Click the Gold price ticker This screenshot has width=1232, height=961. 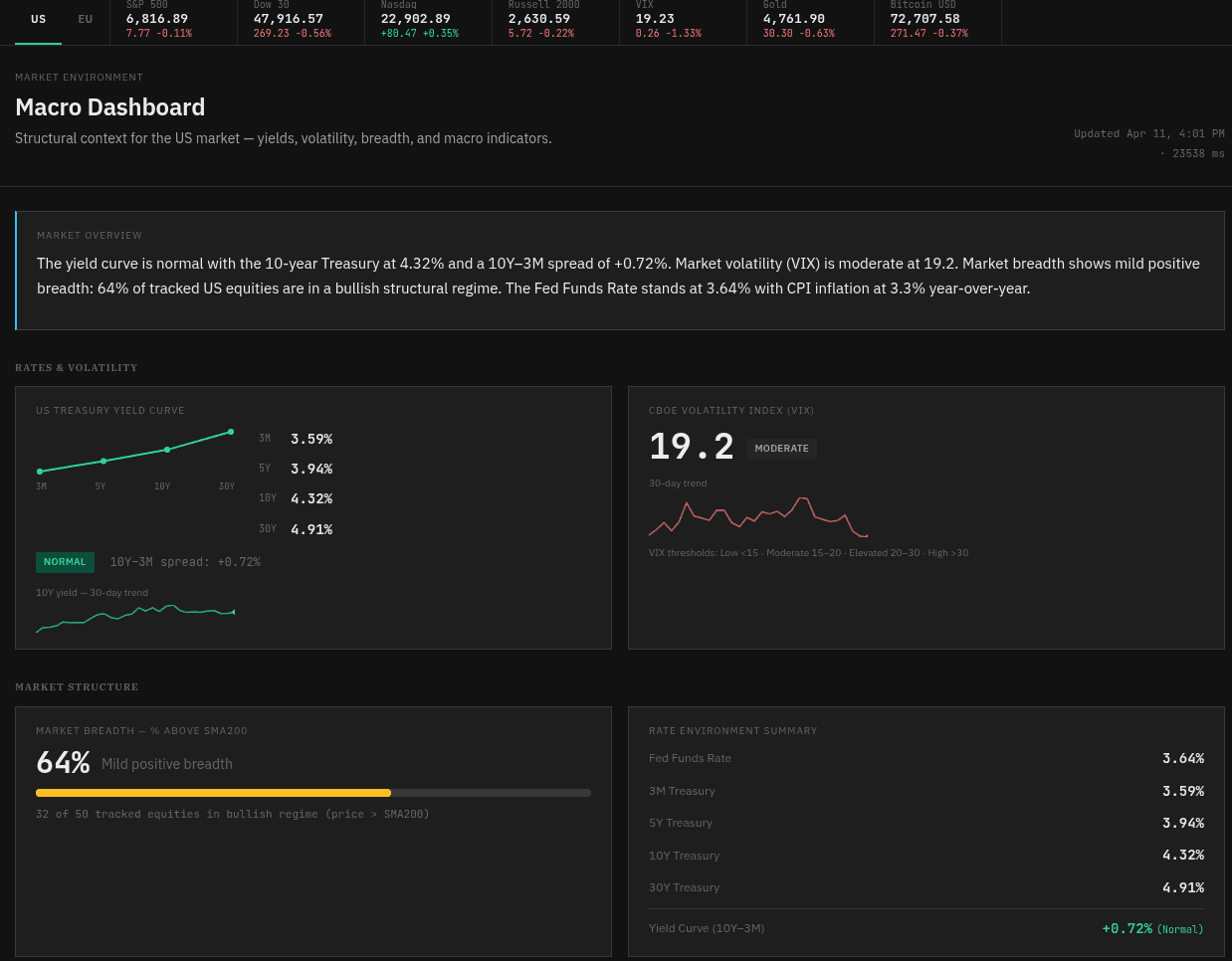(808, 18)
